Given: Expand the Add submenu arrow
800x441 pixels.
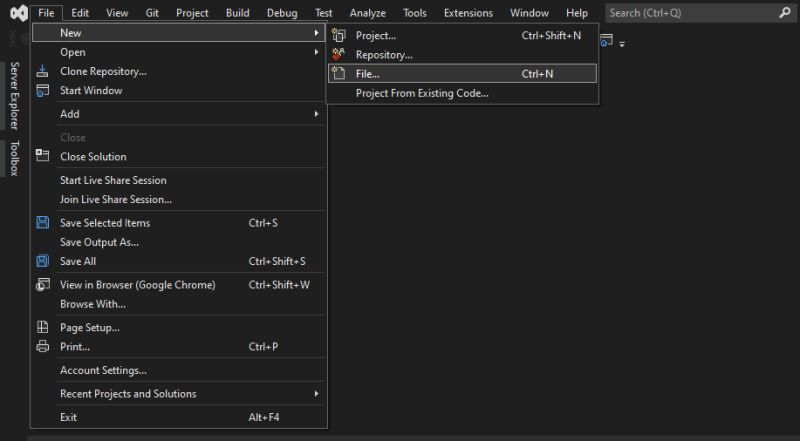Looking at the screenshot, I should coord(316,114).
